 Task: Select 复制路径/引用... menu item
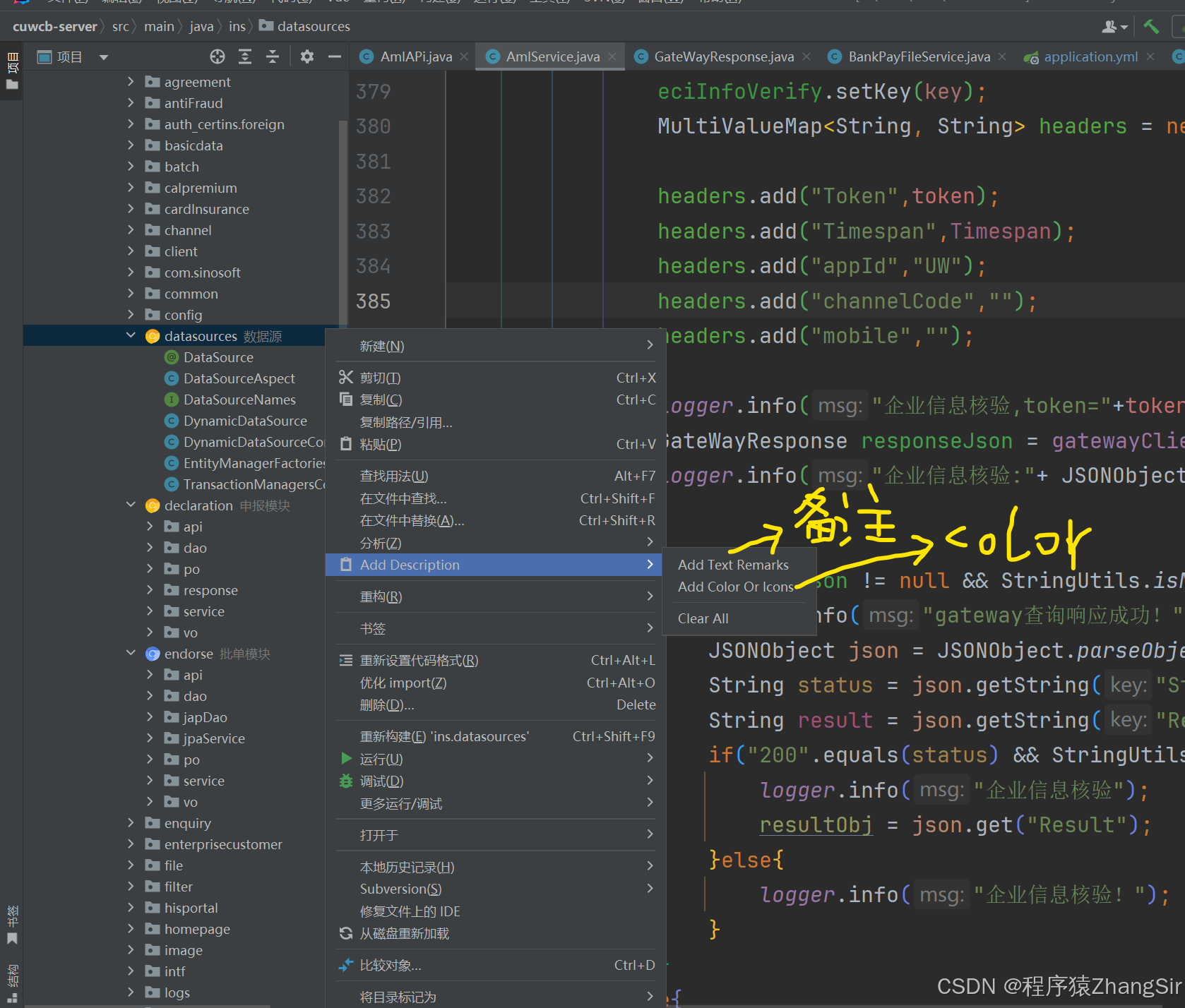coord(494,422)
